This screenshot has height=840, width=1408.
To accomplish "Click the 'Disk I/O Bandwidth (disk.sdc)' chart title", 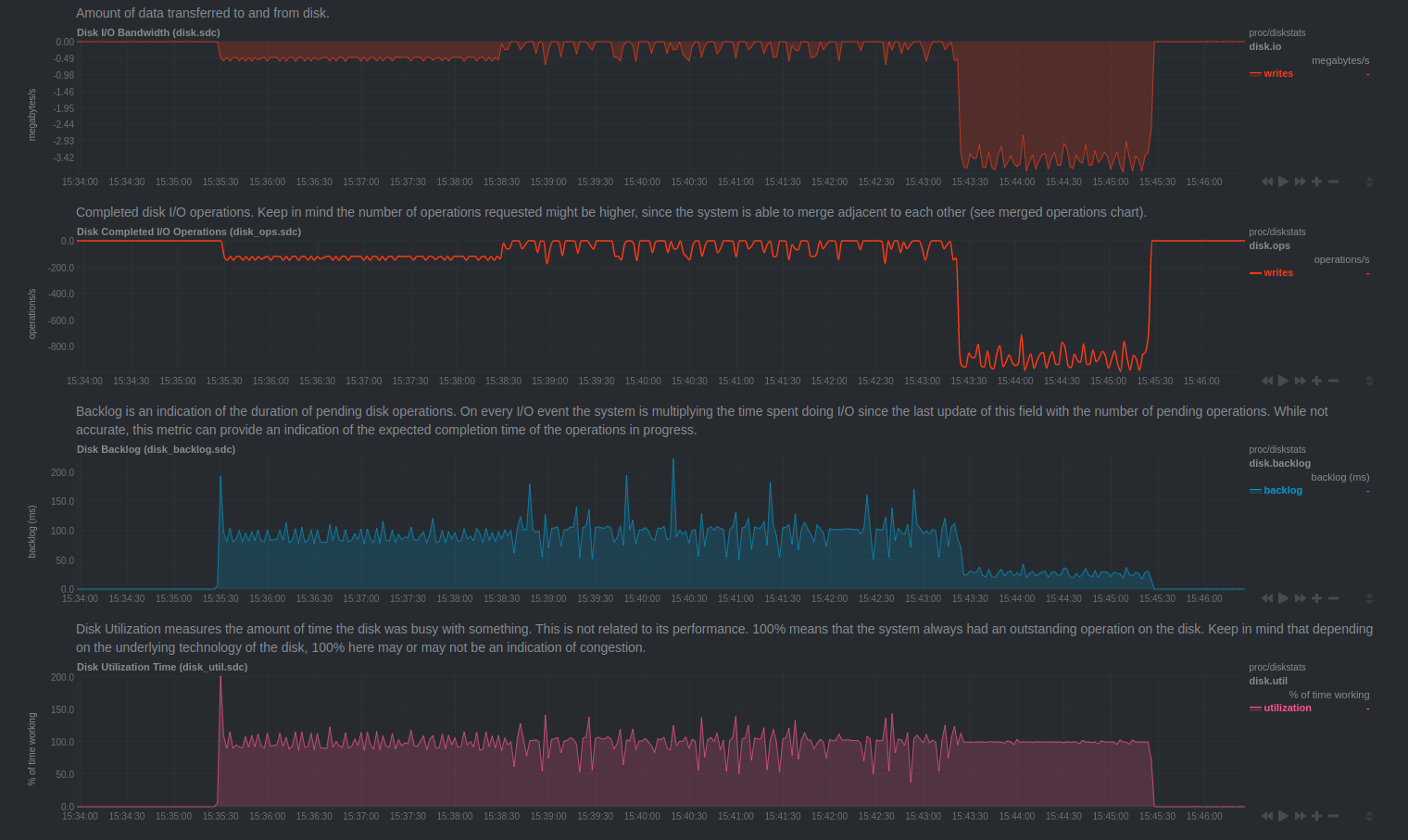I will 148,32.
